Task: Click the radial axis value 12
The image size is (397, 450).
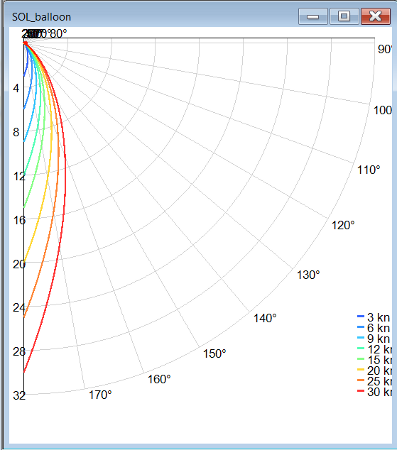Action: point(19,176)
